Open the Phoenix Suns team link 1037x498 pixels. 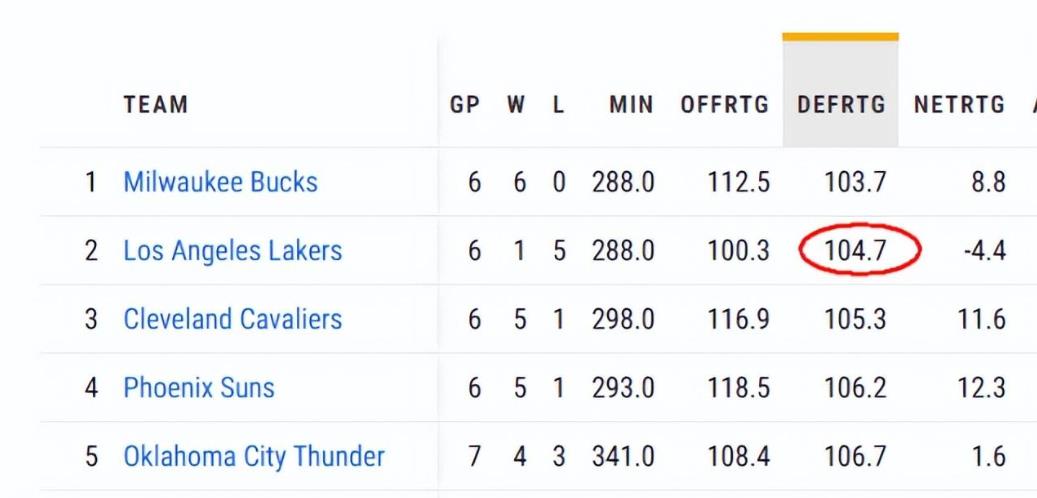click(198, 388)
